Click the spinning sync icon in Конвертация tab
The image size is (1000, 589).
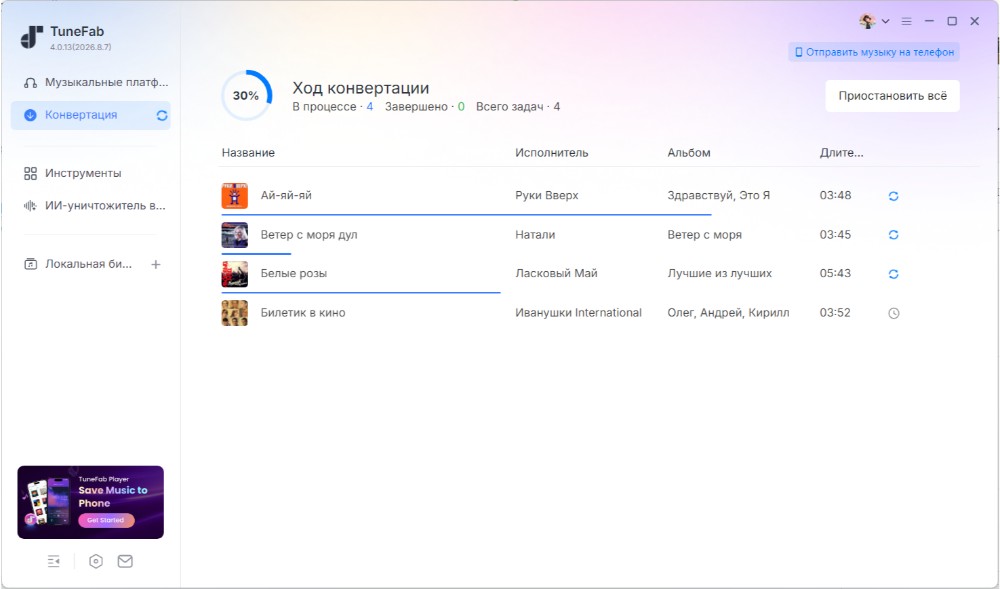[x=162, y=115]
